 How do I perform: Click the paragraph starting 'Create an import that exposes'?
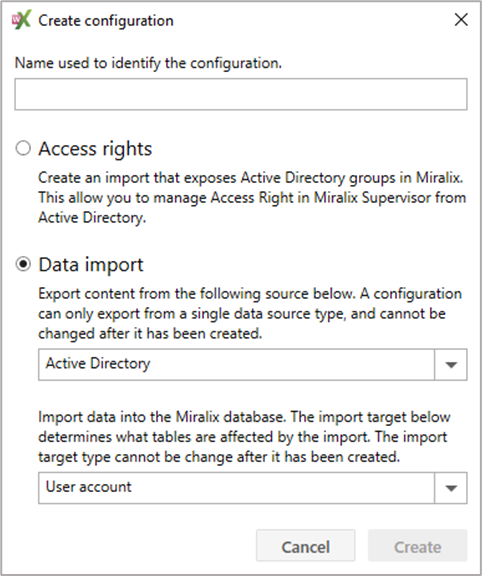coord(252,198)
